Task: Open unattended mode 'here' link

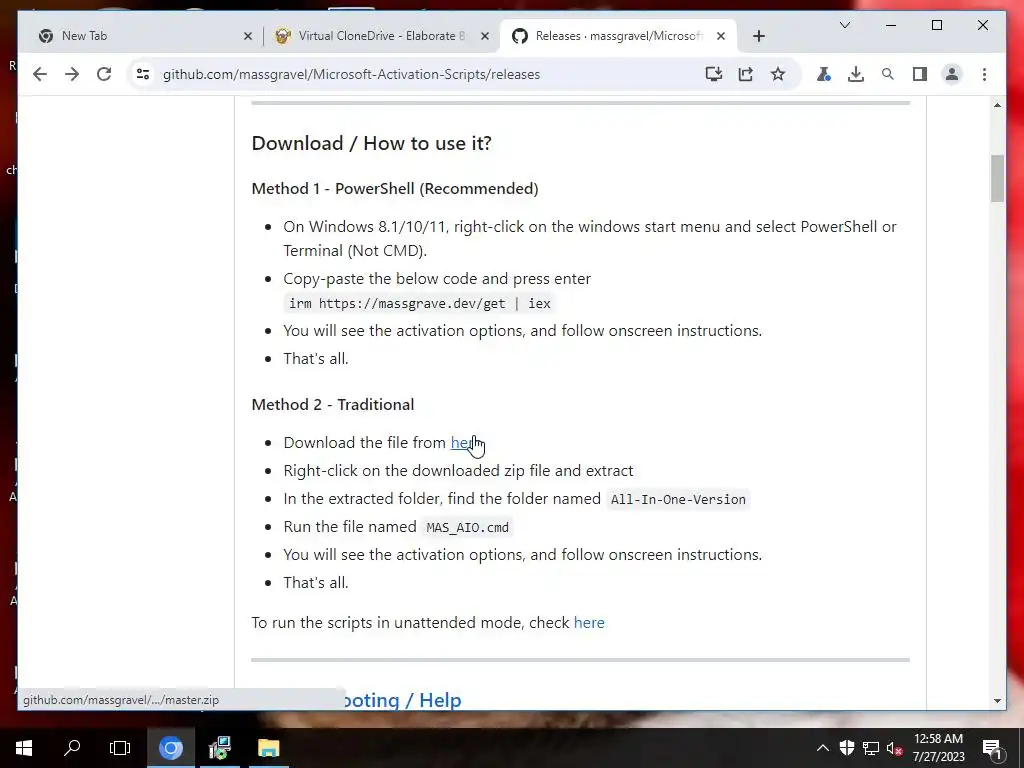Action: [x=589, y=622]
